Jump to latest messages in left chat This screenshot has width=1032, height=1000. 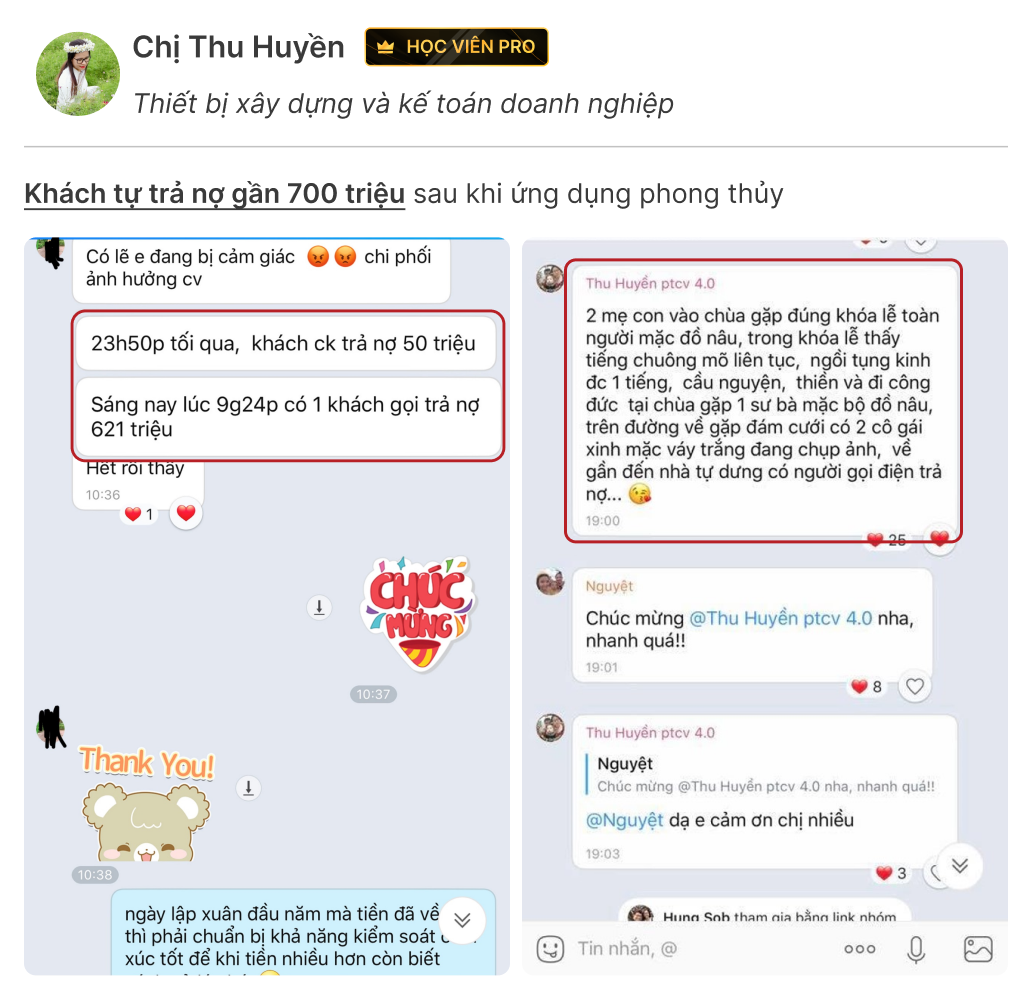point(462,920)
